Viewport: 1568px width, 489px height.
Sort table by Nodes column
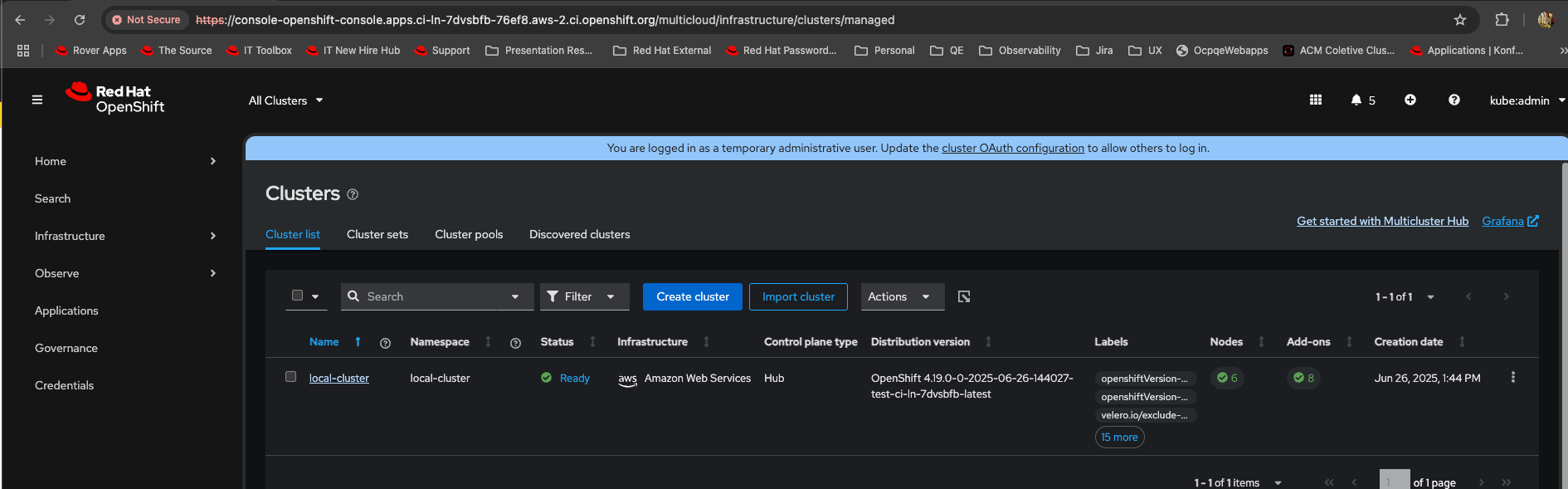[1261, 342]
